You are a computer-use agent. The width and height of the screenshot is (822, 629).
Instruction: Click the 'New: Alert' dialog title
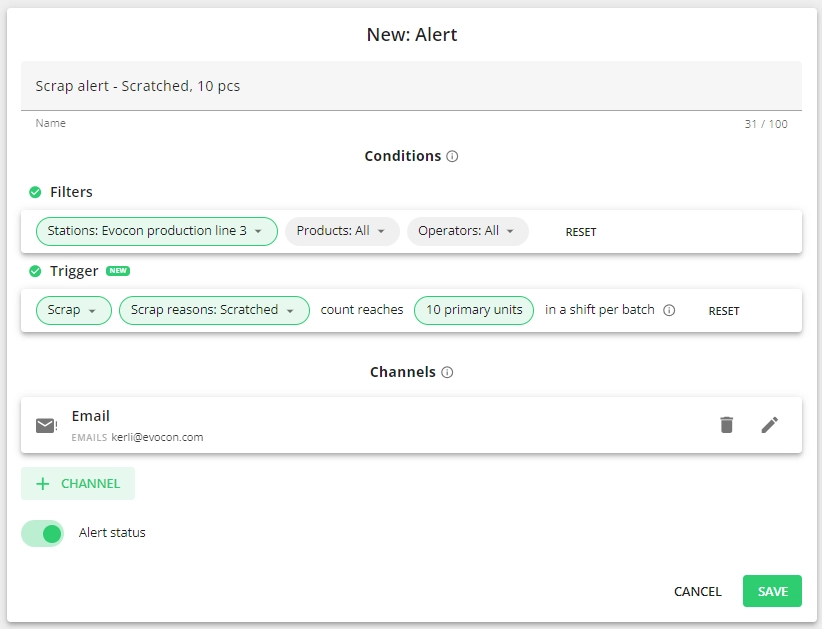point(412,35)
